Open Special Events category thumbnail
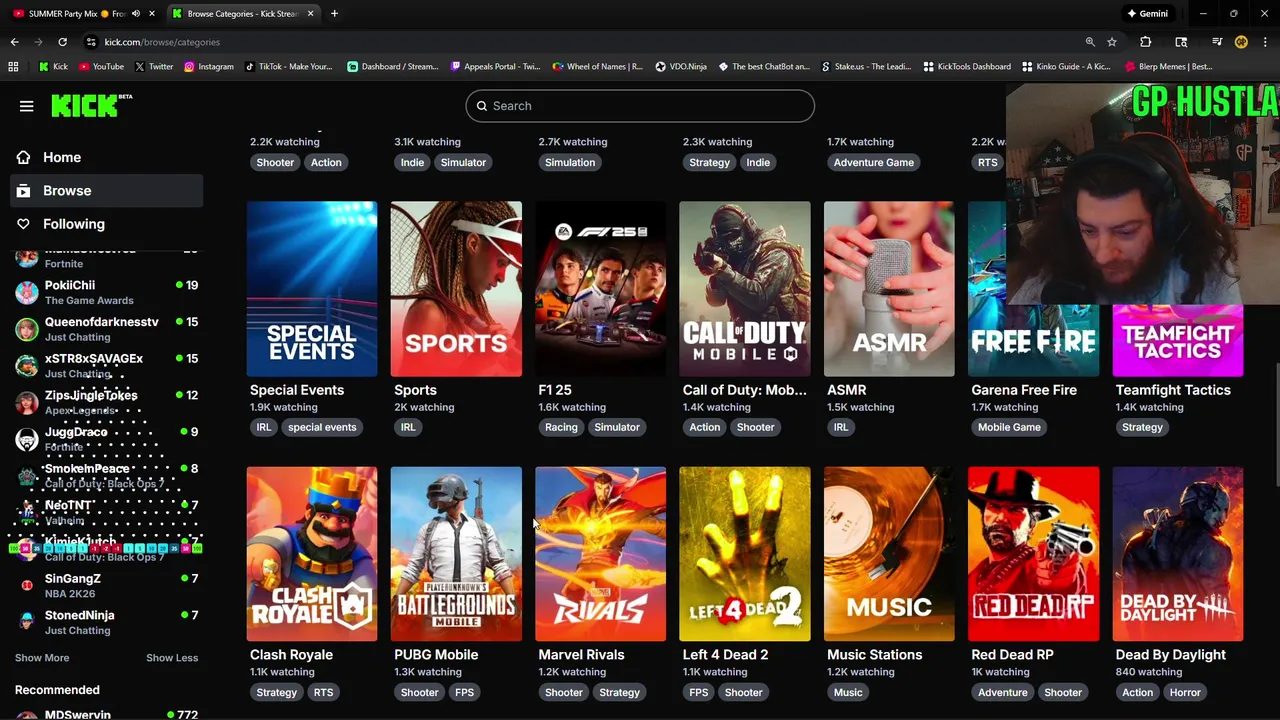 point(312,289)
